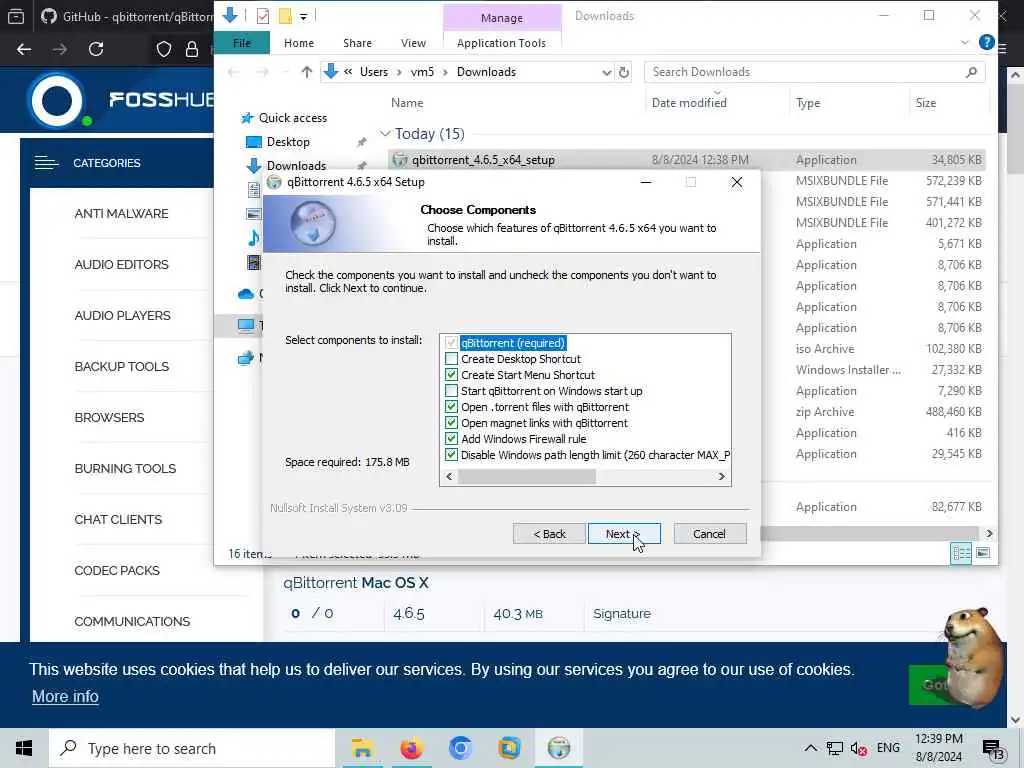Click Users in address breadcrumb

pyautogui.click(x=374, y=72)
